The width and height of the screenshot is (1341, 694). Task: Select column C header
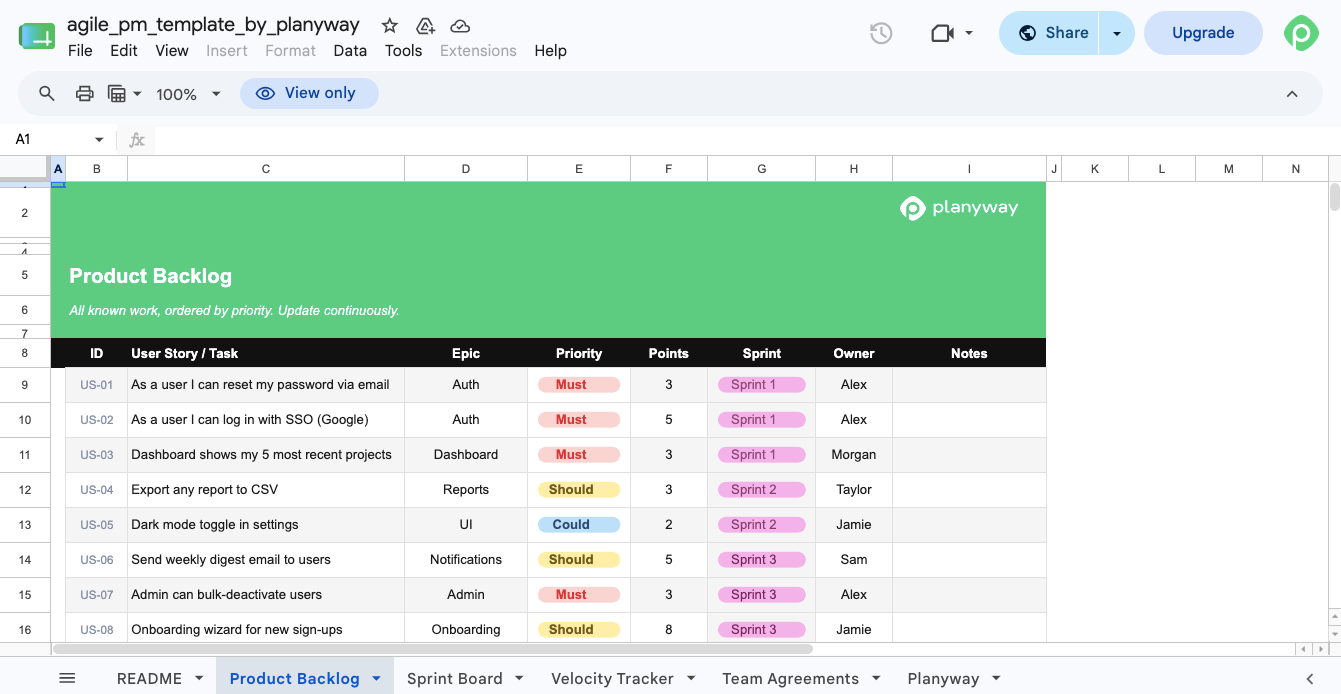[266, 169]
